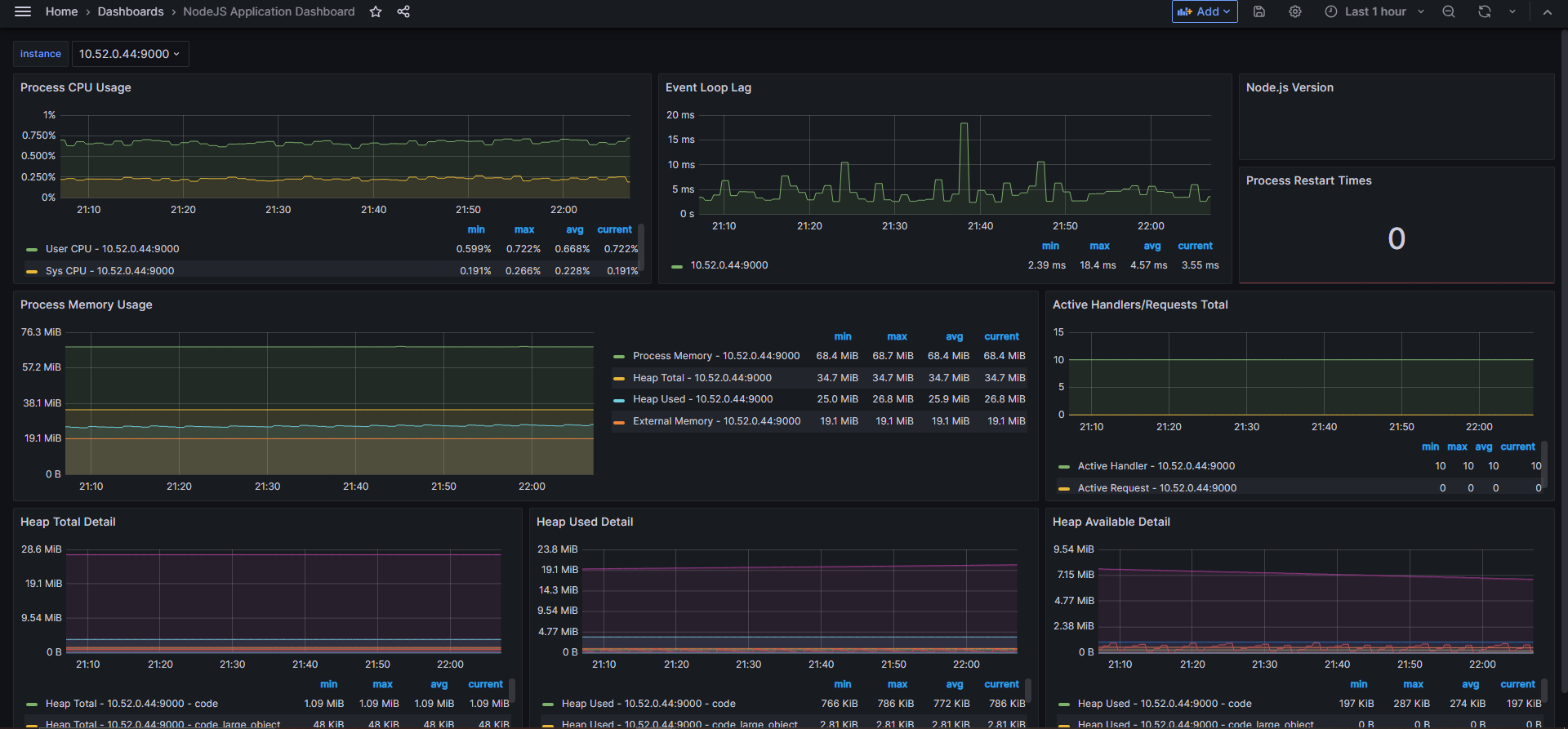Toggle Heap Used code series in Heap Available Detail

click(1165, 704)
